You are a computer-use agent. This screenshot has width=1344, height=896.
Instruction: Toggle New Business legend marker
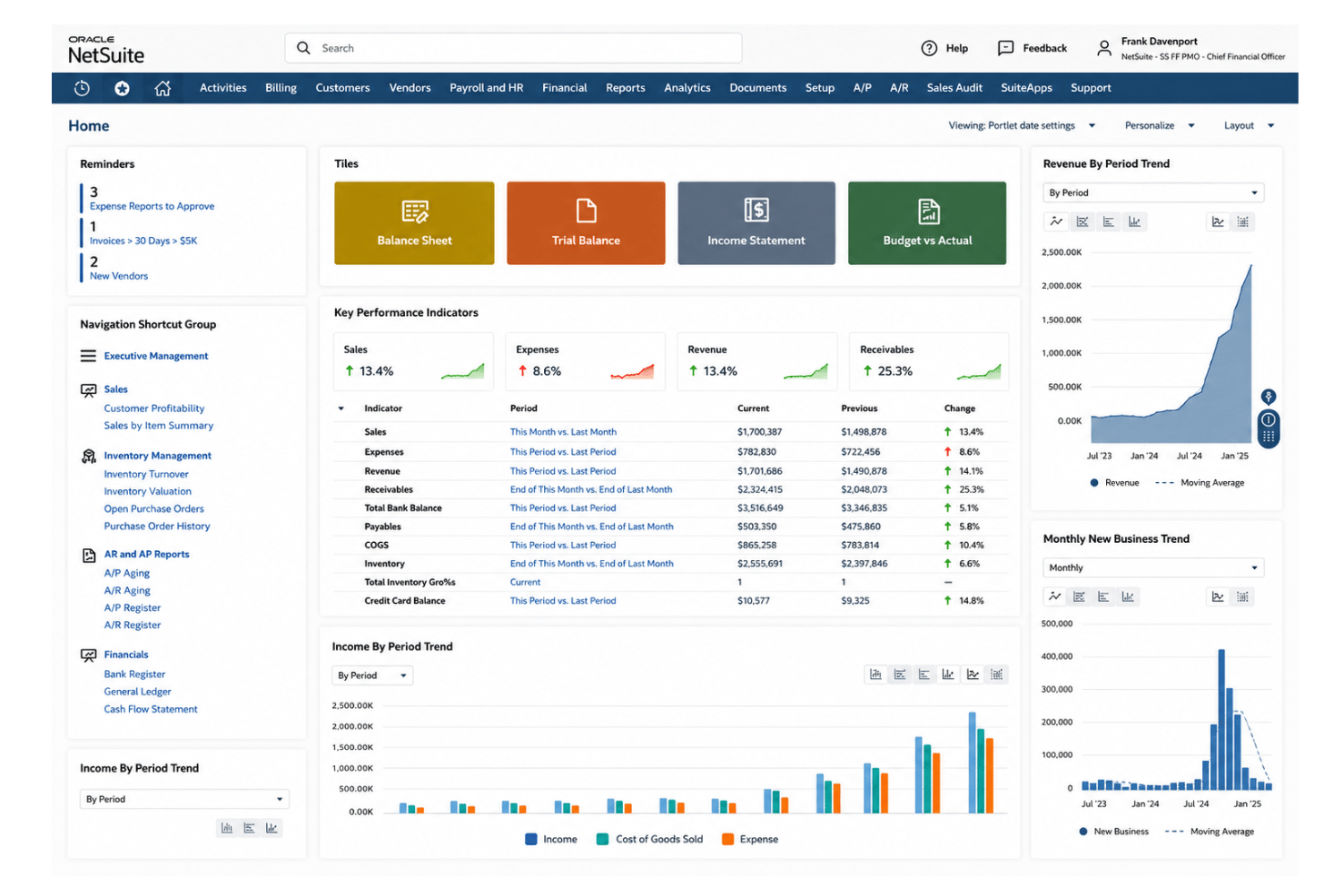1083,832
